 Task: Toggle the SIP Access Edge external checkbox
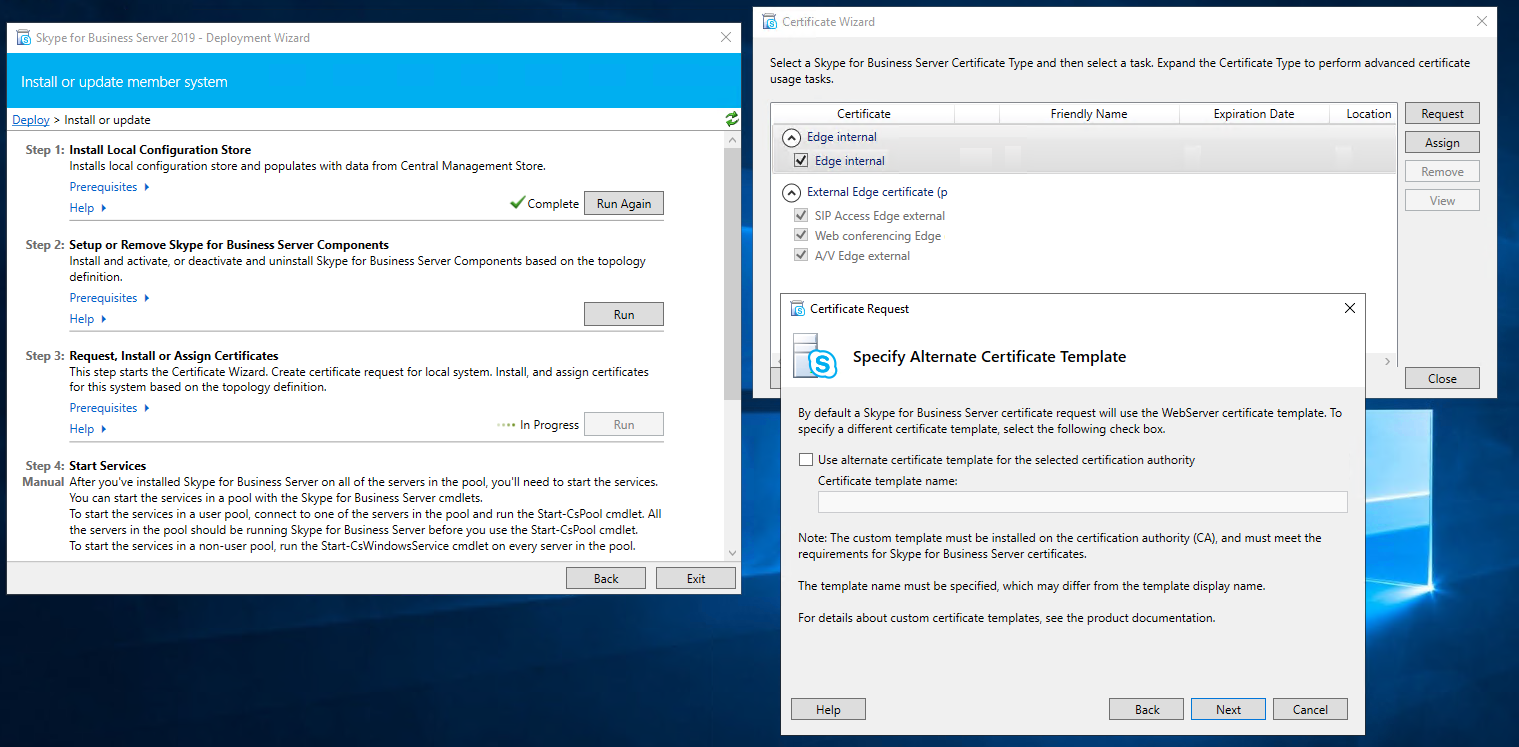click(800, 216)
